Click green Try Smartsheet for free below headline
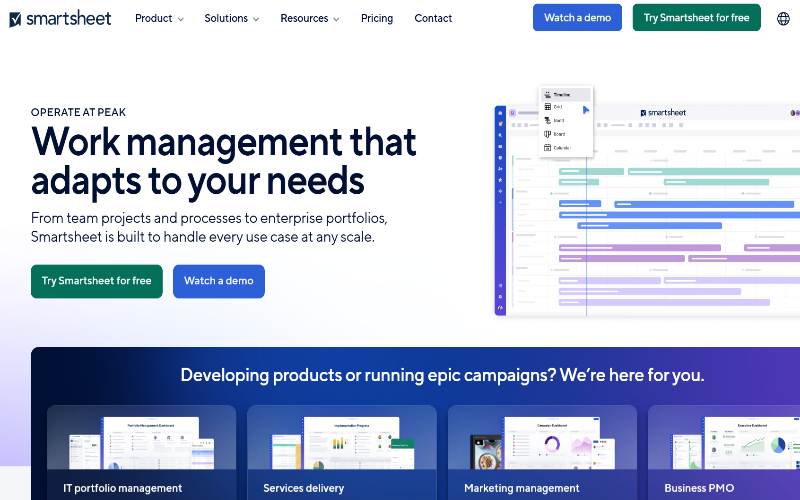This screenshot has width=800, height=500. tap(97, 281)
